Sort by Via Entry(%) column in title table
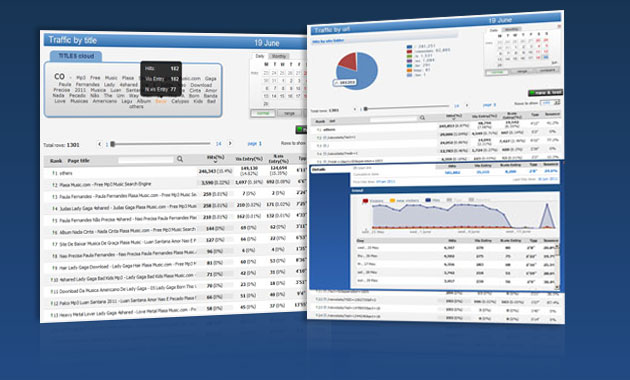 coord(249,159)
